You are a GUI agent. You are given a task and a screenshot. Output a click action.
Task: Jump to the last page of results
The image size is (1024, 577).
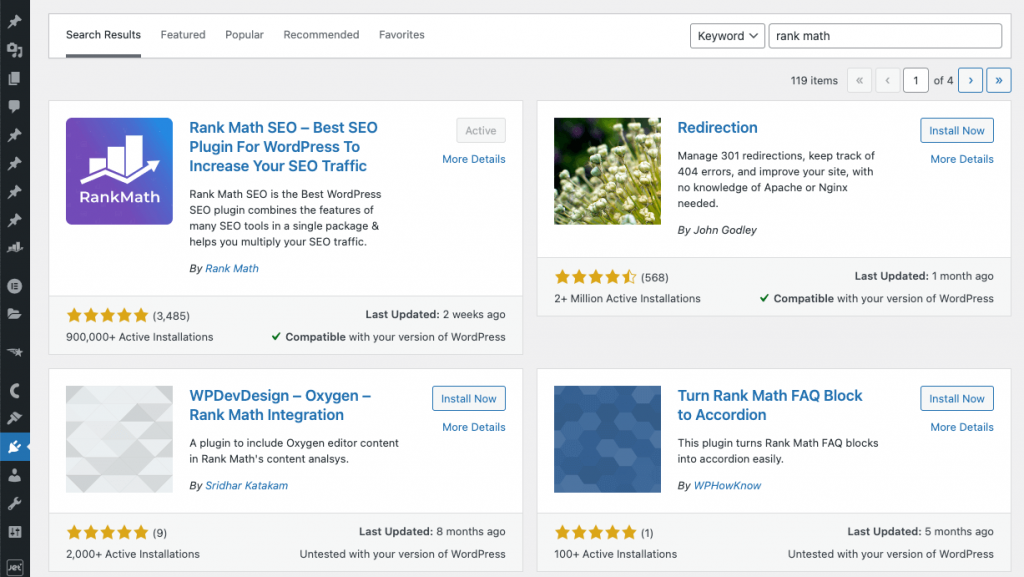tap(999, 80)
